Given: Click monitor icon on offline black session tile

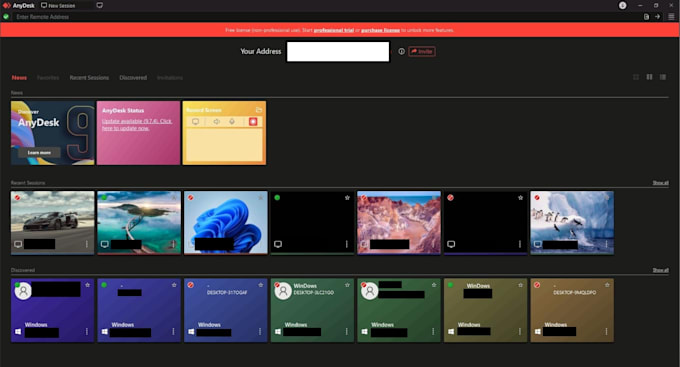Looking at the screenshot, I should tap(451, 244).
